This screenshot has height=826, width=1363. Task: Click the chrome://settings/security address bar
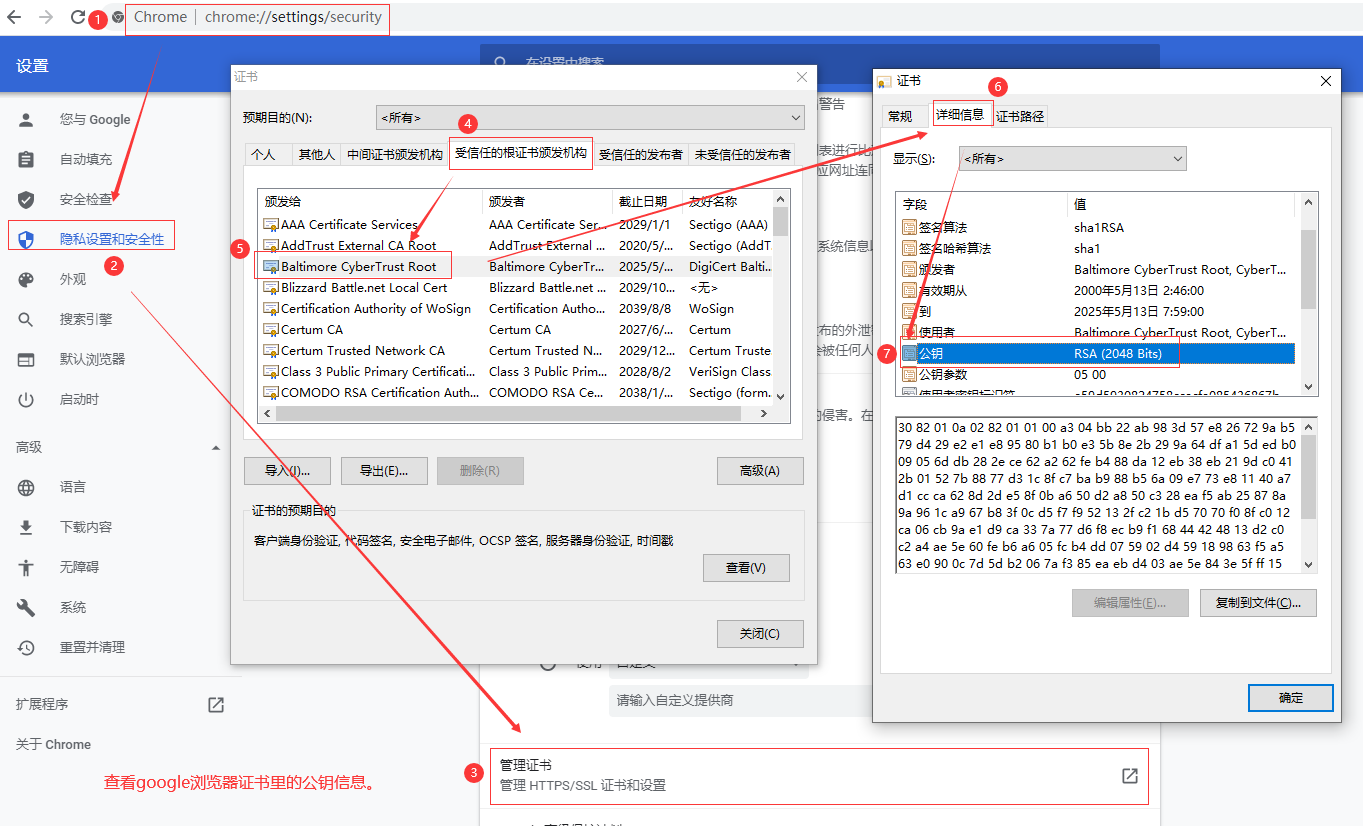(x=257, y=17)
